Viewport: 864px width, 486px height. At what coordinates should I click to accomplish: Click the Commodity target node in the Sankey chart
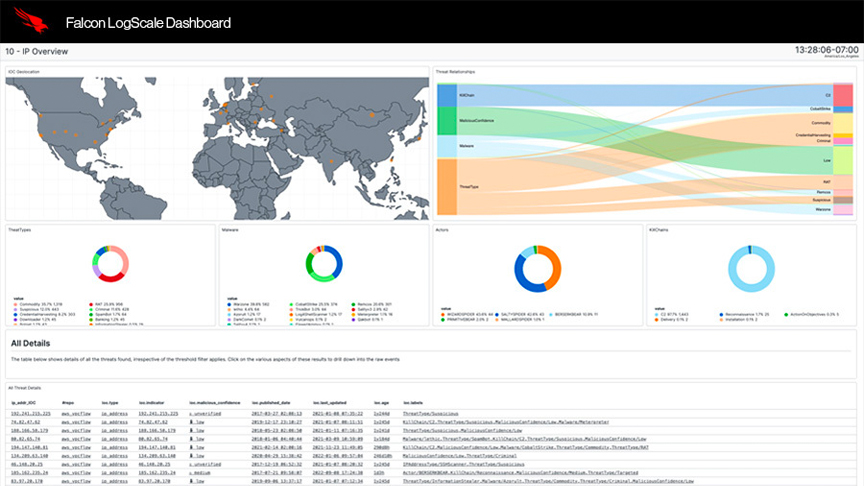tap(843, 123)
